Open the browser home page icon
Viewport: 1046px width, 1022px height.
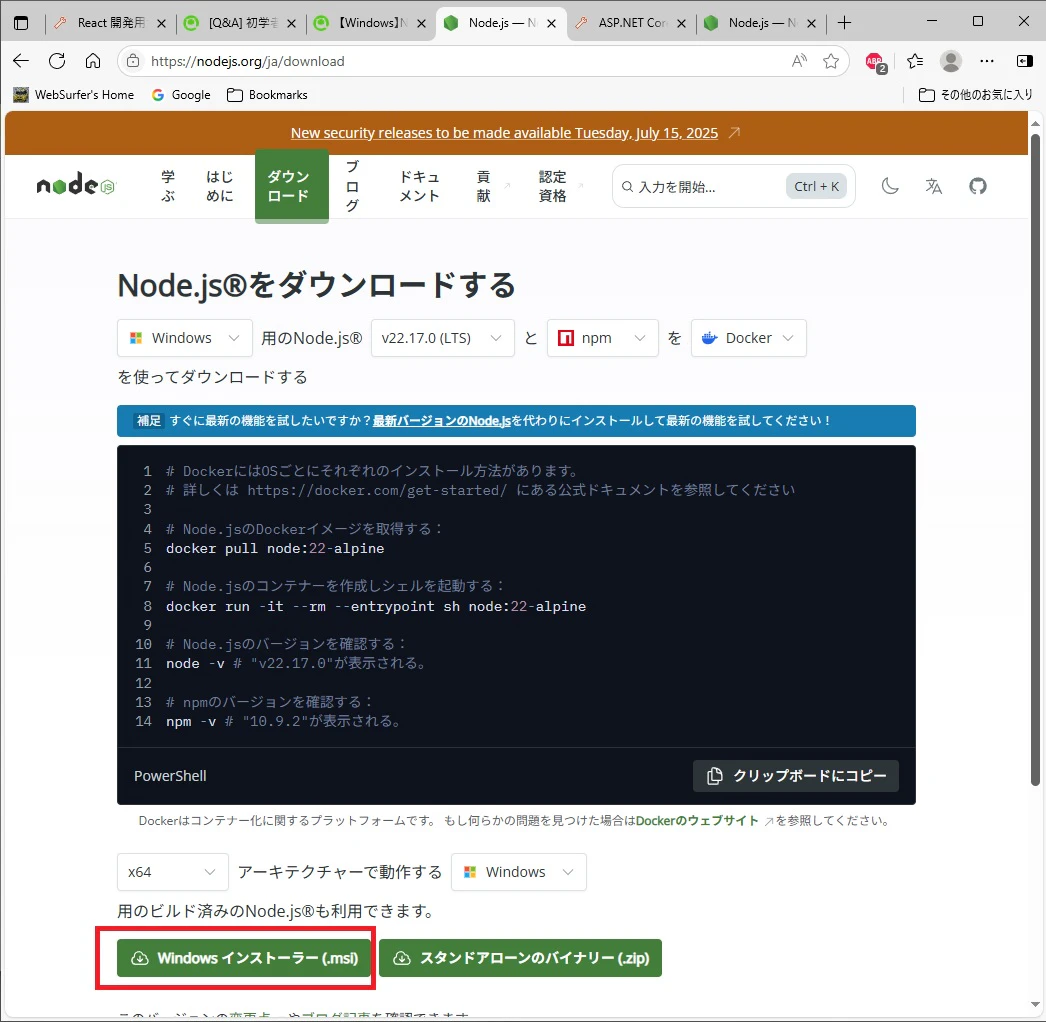94,60
